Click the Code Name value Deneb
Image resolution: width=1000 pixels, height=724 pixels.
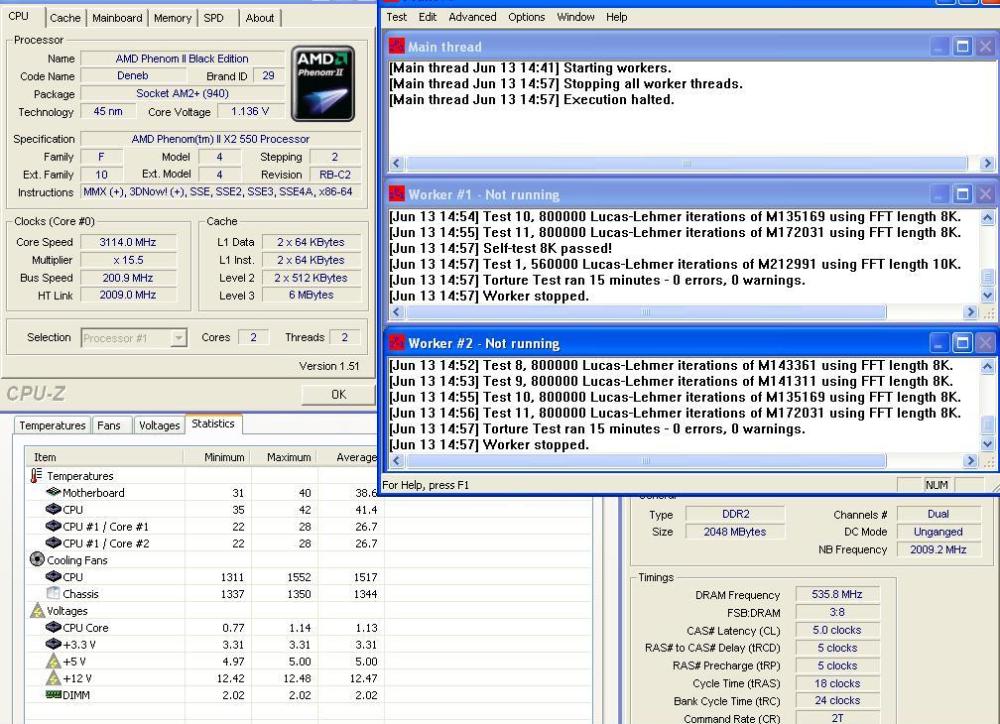pyautogui.click(x=133, y=75)
